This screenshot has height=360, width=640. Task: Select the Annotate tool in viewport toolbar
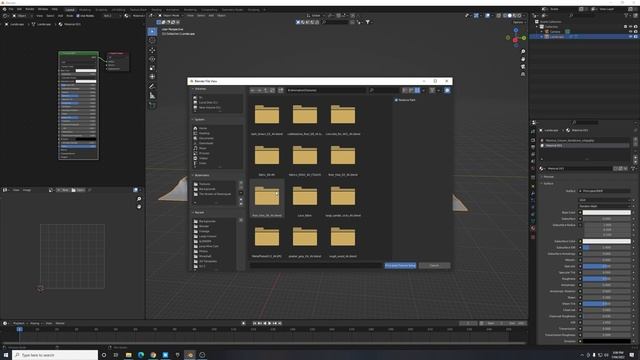pos(152,86)
